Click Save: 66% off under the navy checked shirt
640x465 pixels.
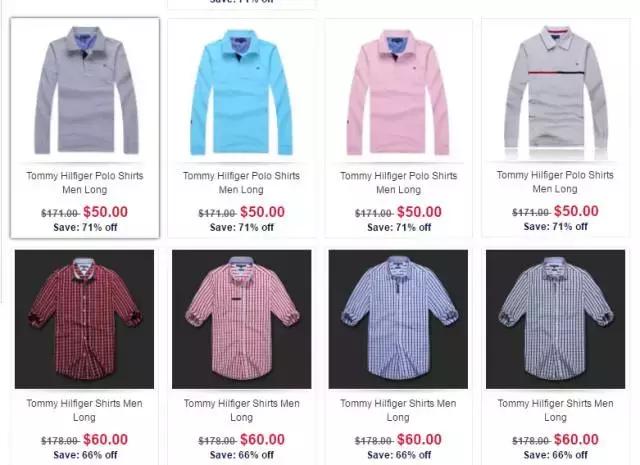[x=556, y=455]
